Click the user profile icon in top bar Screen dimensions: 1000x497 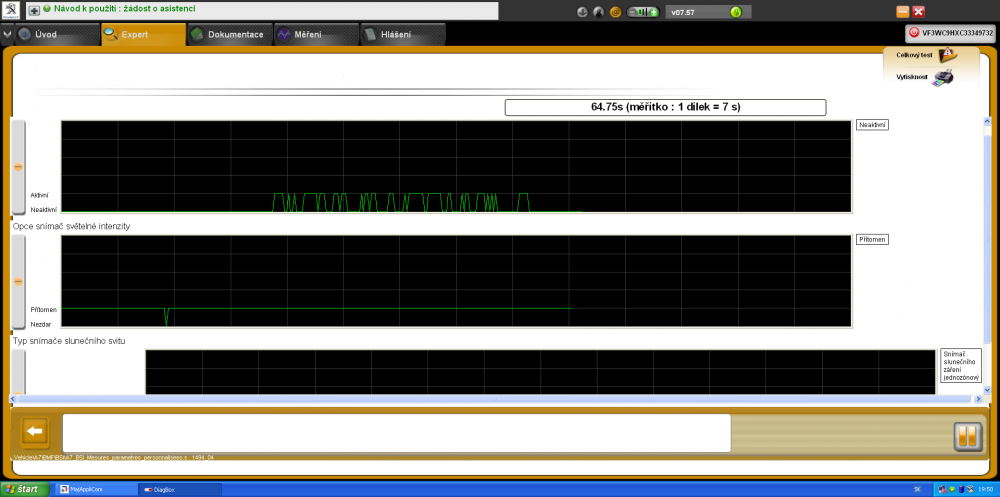click(598, 11)
